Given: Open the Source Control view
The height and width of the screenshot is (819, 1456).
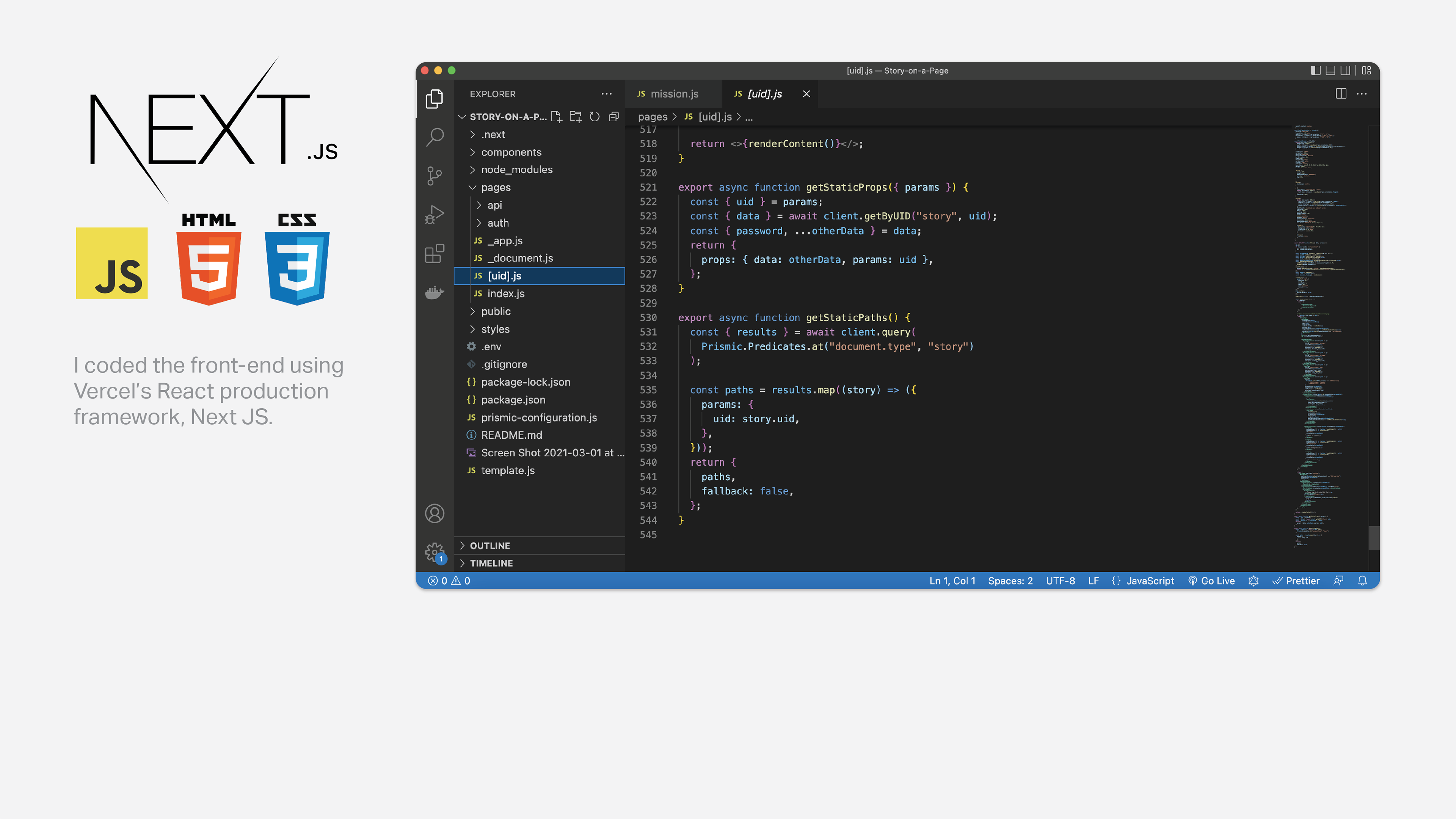Looking at the screenshot, I should coord(434,176).
